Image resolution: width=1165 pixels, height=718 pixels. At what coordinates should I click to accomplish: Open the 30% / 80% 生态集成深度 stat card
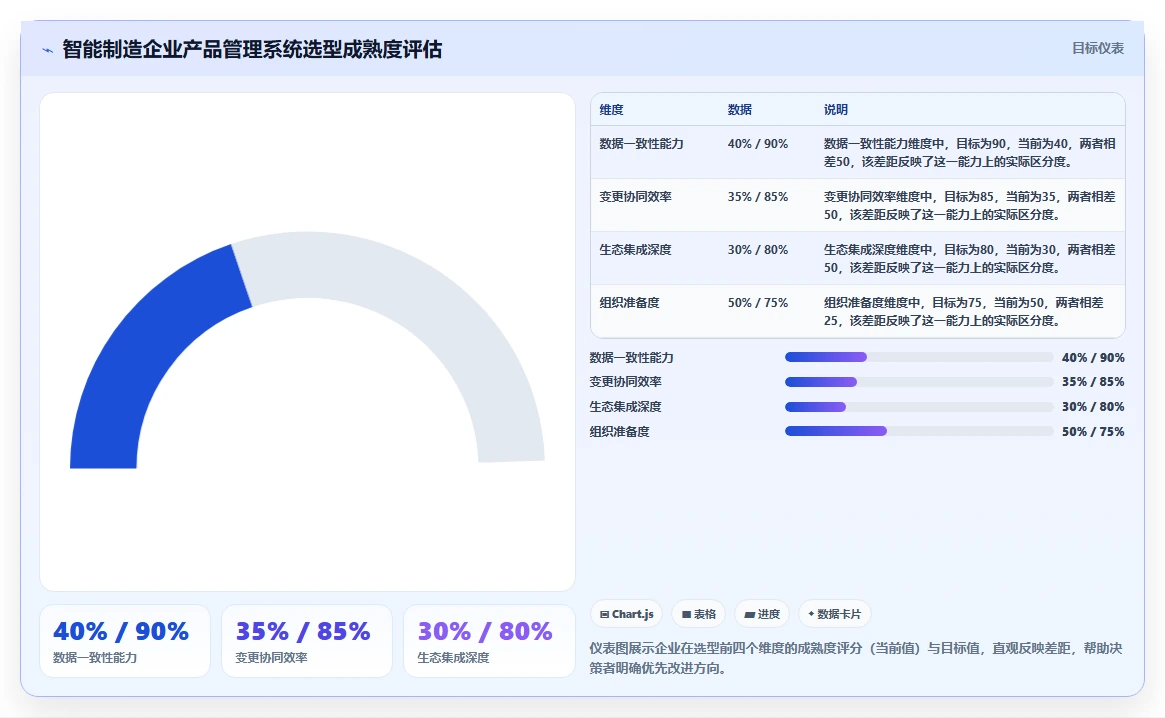click(x=489, y=641)
